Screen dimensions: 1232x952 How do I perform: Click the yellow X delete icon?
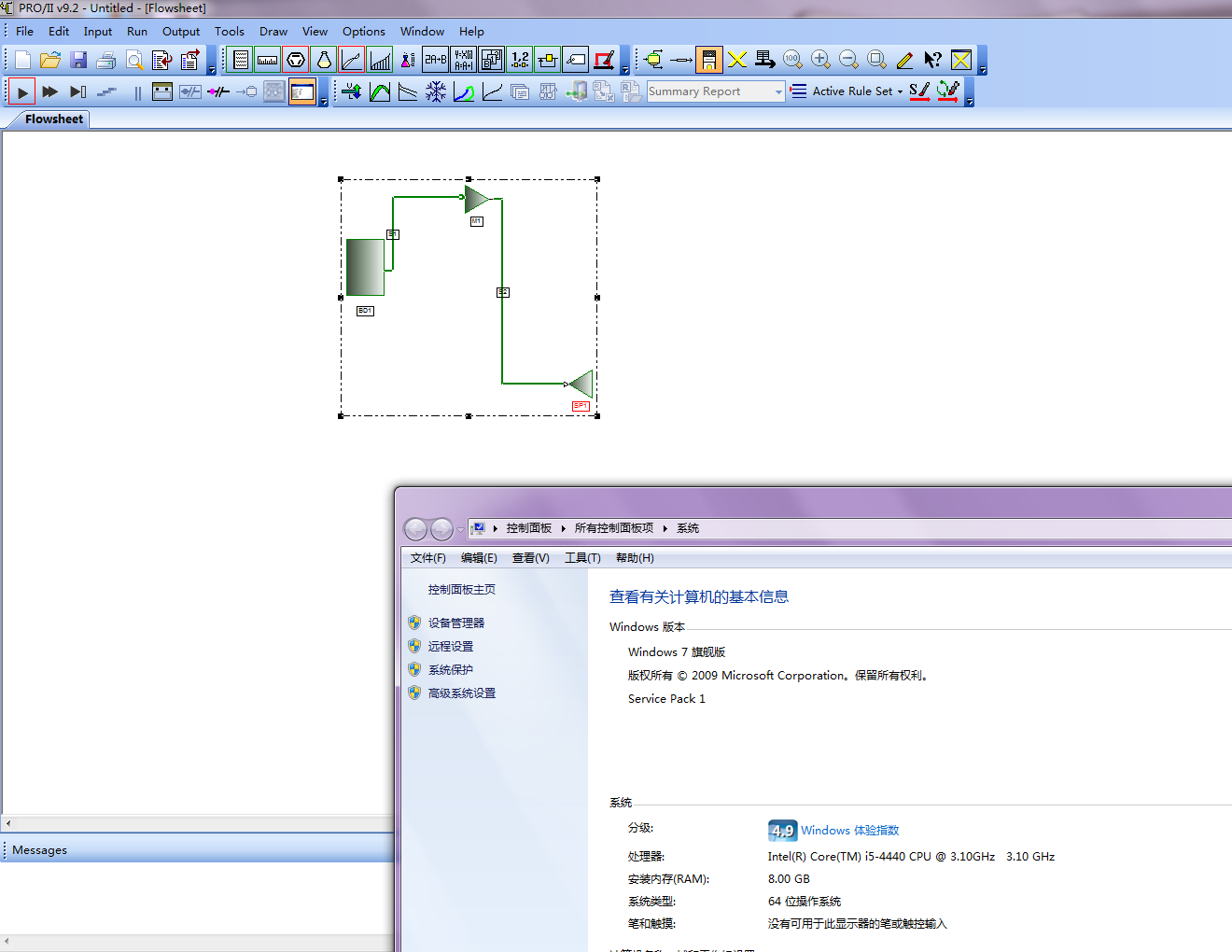[x=737, y=61]
